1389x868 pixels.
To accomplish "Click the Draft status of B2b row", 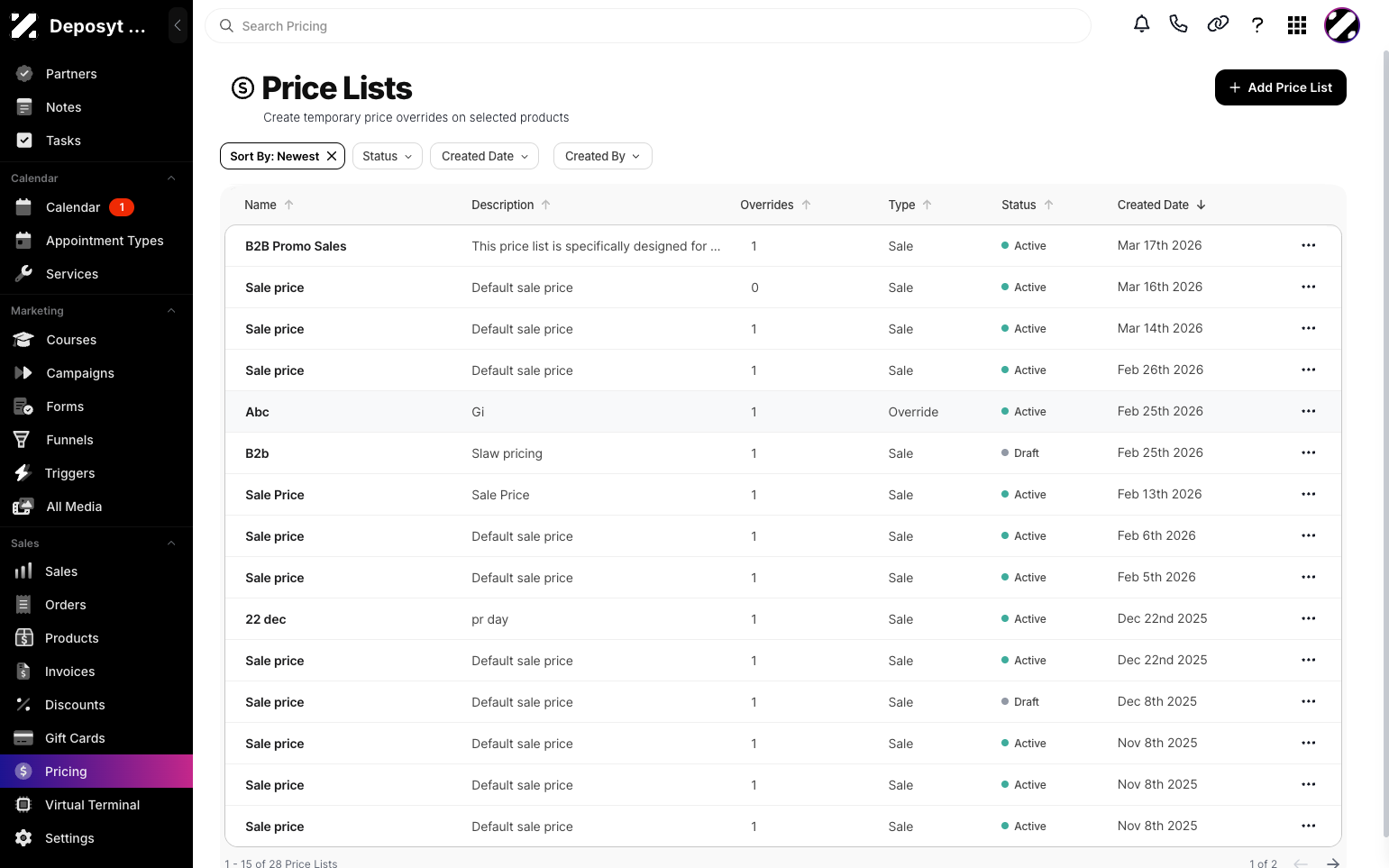I will [x=1020, y=453].
